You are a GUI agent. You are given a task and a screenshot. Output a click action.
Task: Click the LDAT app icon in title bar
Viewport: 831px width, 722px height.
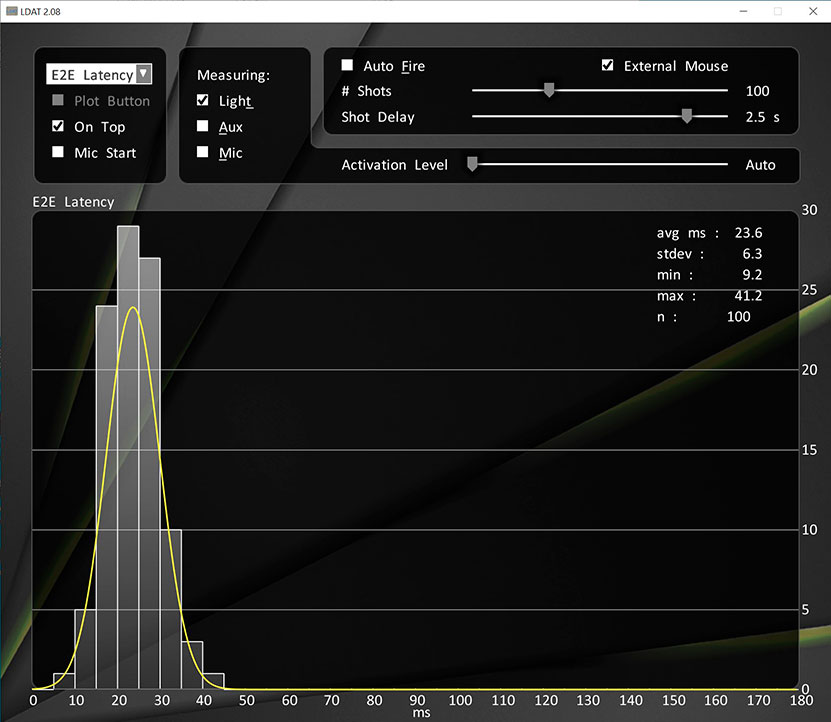click(x=12, y=11)
